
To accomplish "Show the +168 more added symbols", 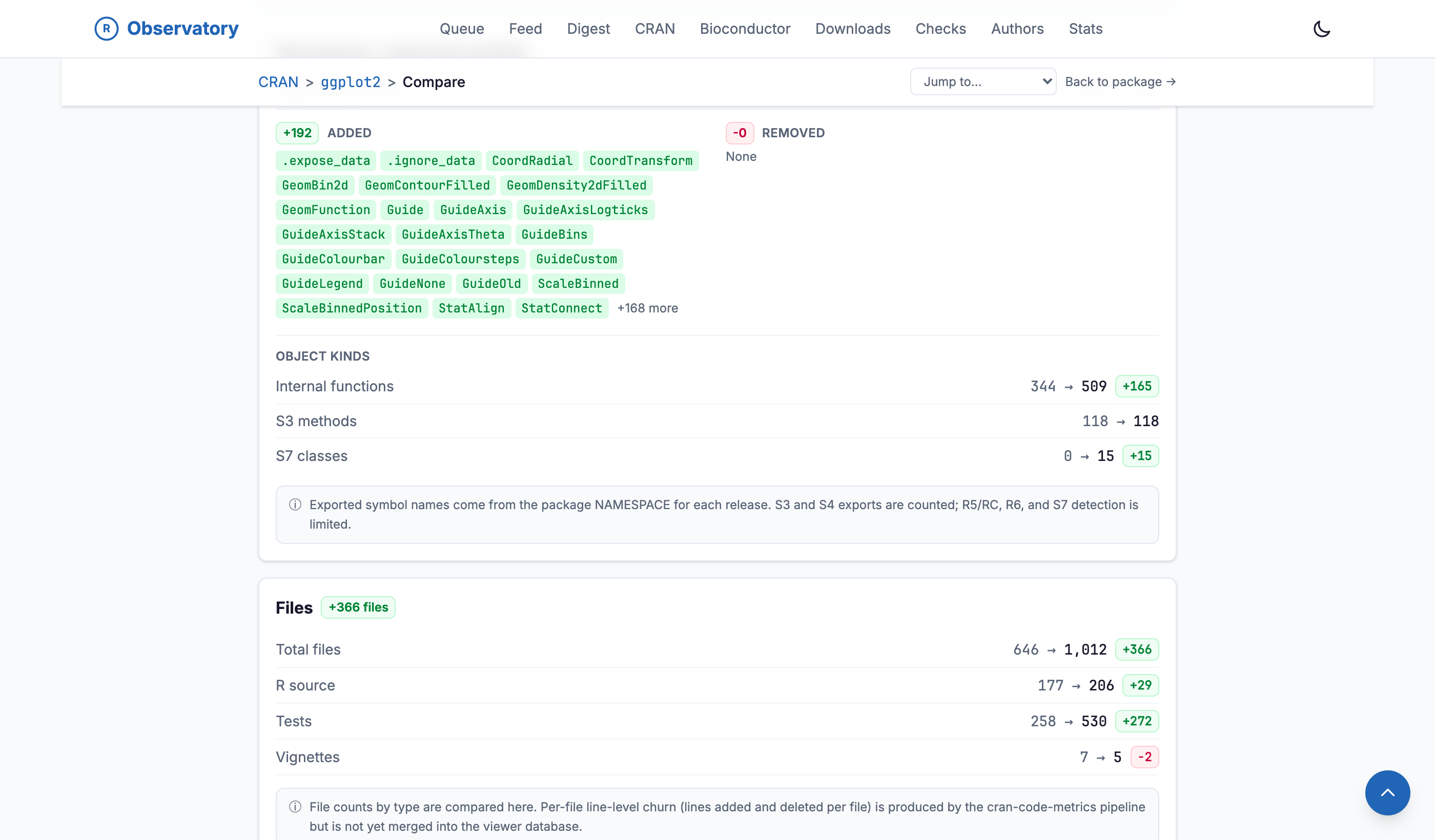I will 647,308.
